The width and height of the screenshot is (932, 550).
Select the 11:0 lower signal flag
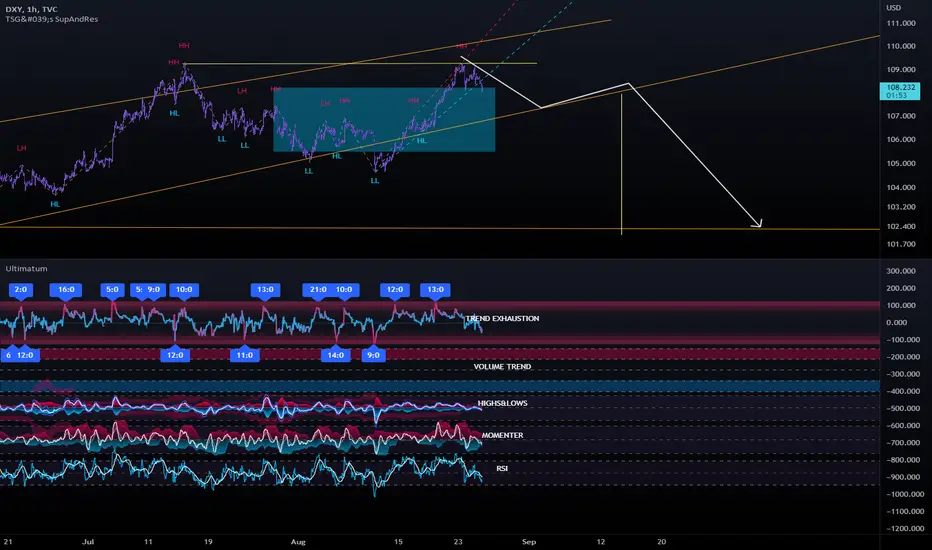coord(245,355)
